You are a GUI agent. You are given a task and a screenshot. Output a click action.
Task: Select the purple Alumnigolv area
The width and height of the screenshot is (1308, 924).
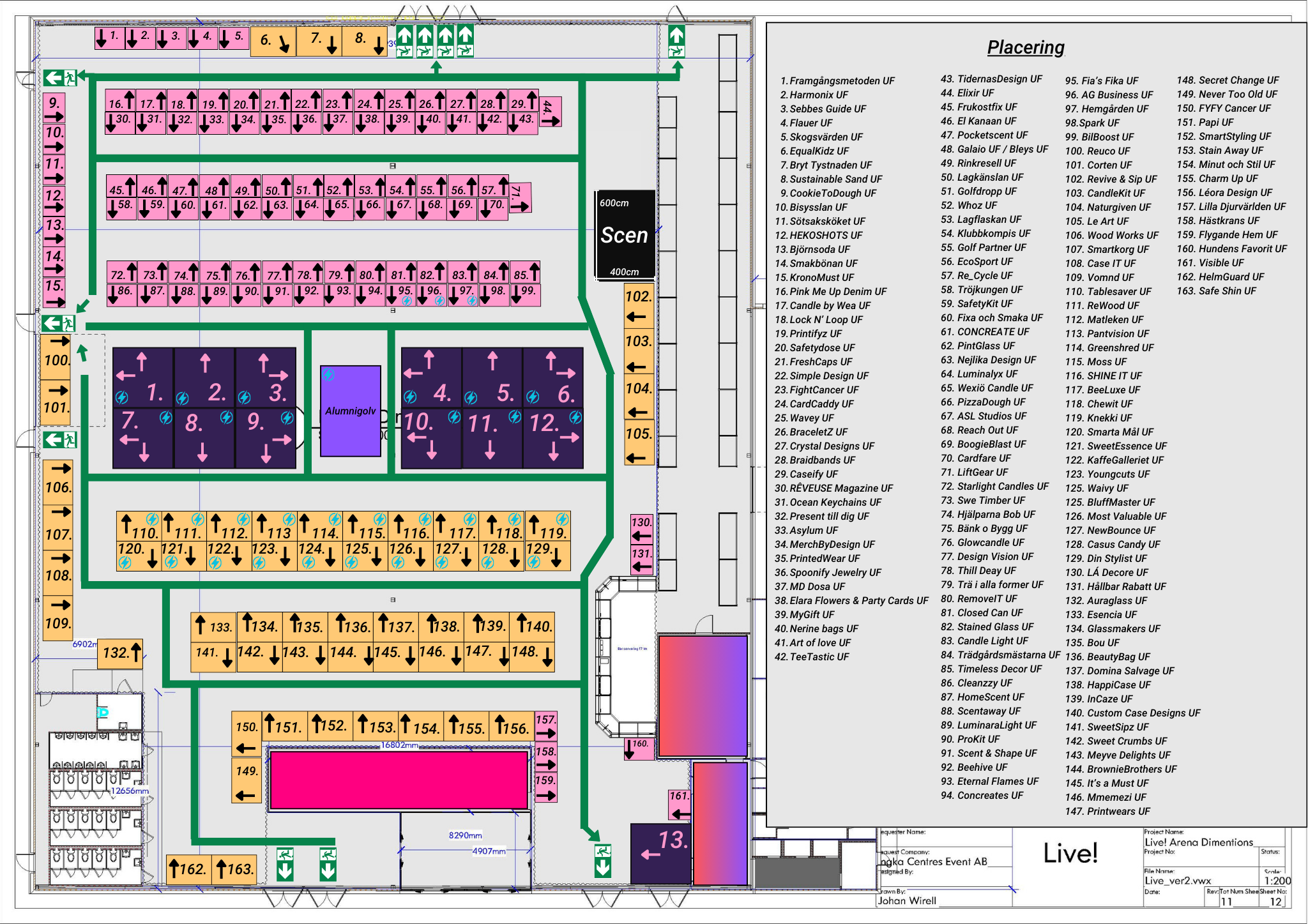coord(351,411)
